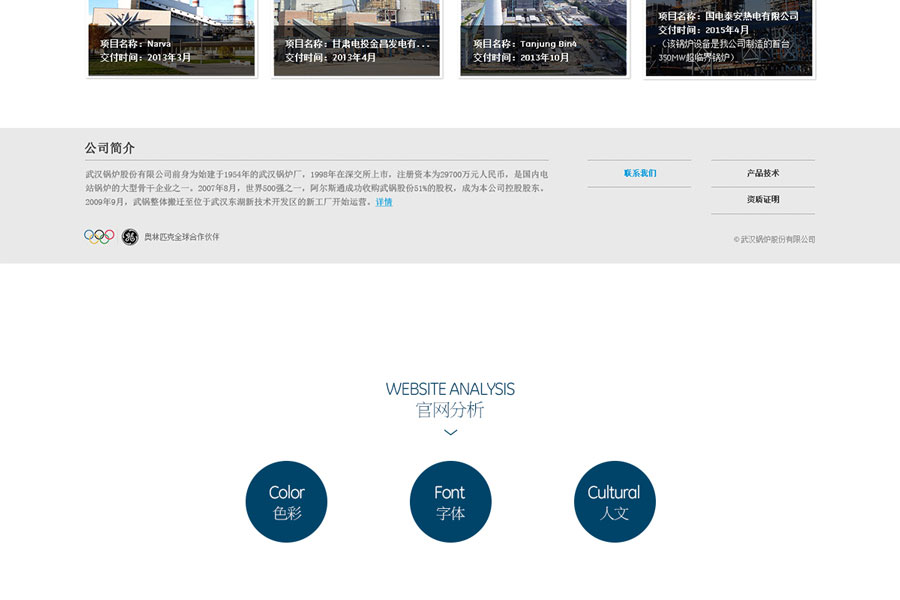Click the Olympic rings logo
This screenshot has height=600, width=900.
point(98,237)
